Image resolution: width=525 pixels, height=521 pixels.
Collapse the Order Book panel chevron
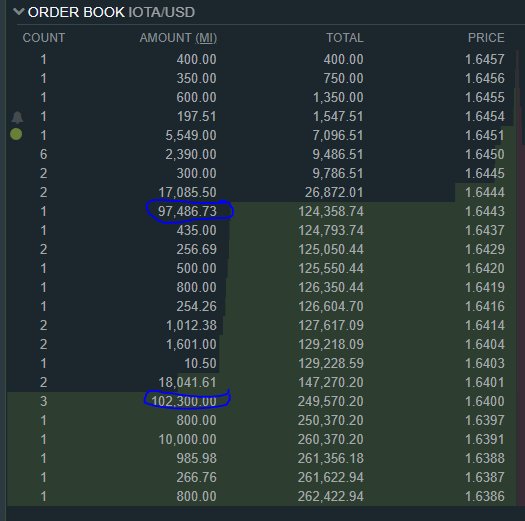pos(18,12)
